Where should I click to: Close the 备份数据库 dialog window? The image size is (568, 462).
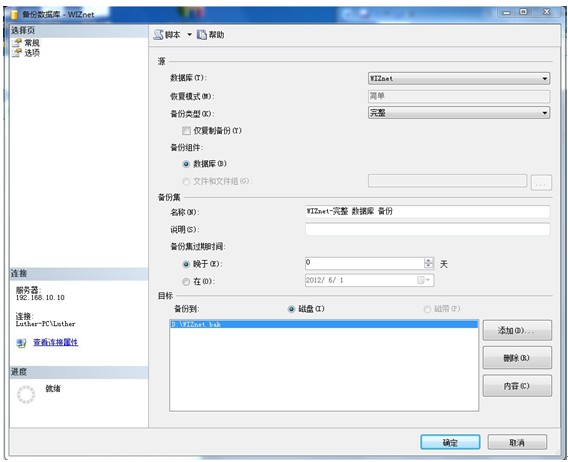click(546, 12)
